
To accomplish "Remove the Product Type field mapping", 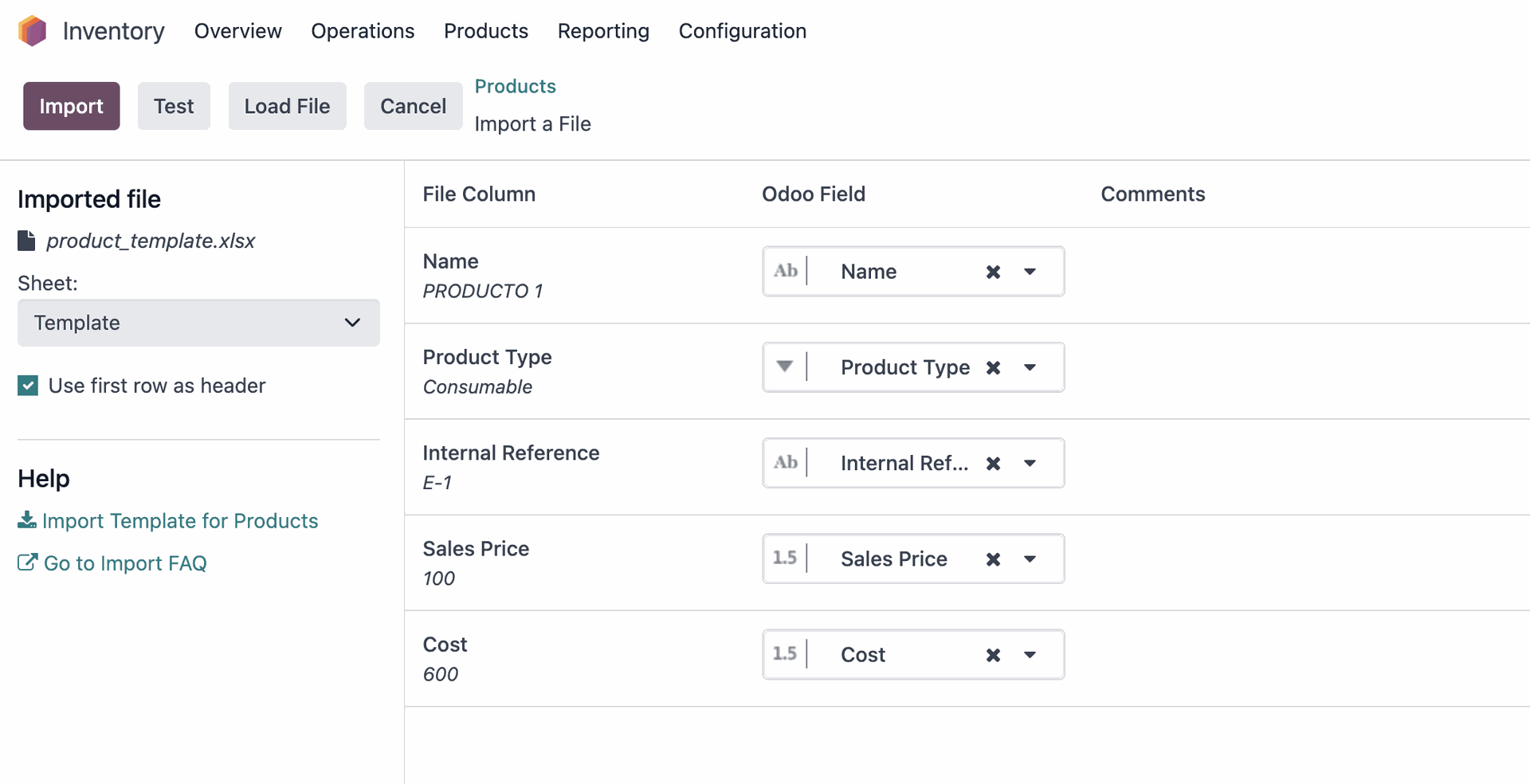I will (x=993, y=367).
